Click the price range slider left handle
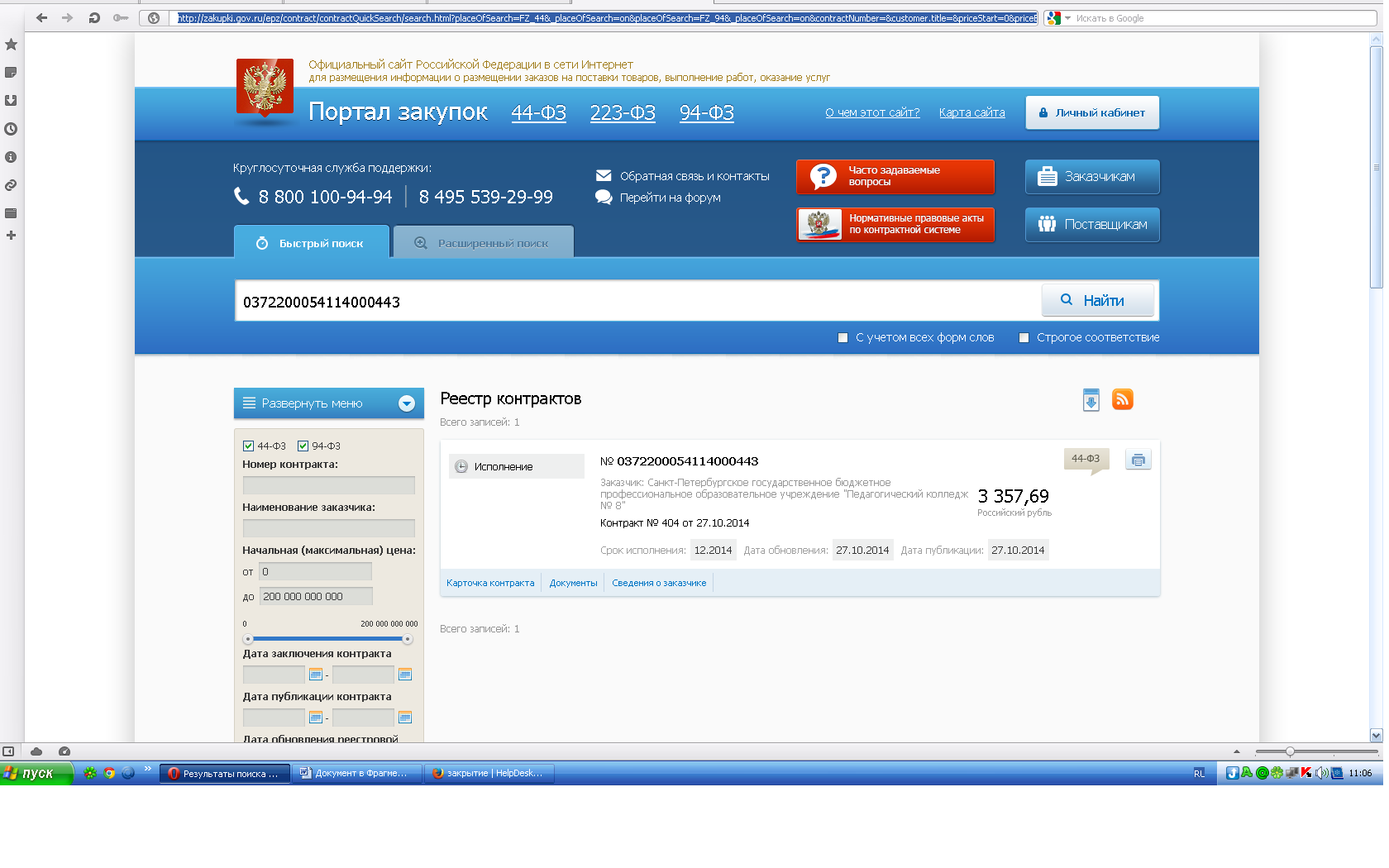This screenshot has width=1389, height=868. (248, 639)
